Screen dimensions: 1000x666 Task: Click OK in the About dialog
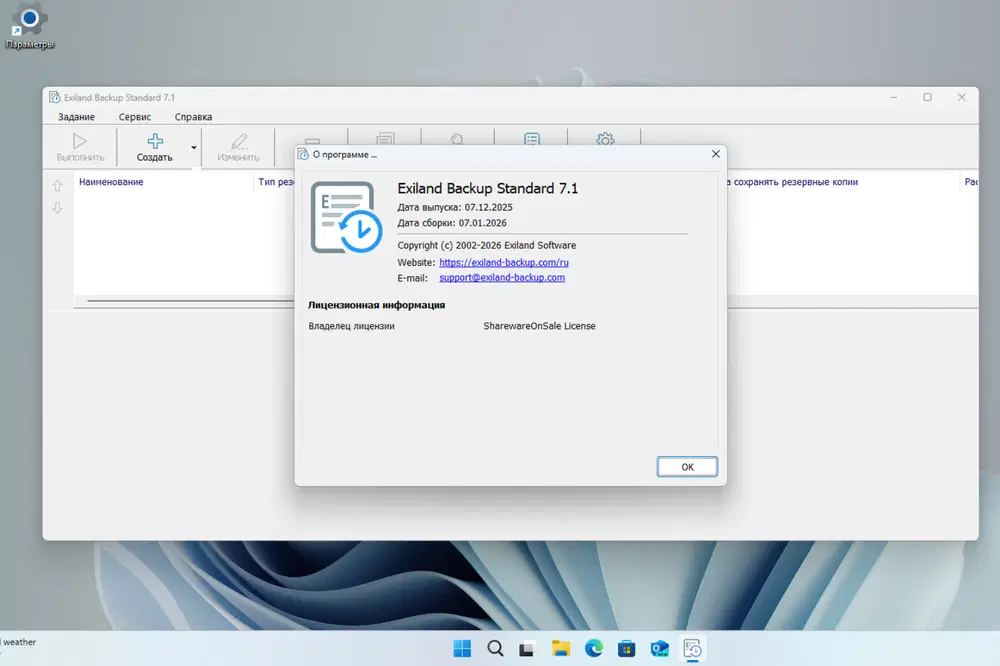coord(687,467)
